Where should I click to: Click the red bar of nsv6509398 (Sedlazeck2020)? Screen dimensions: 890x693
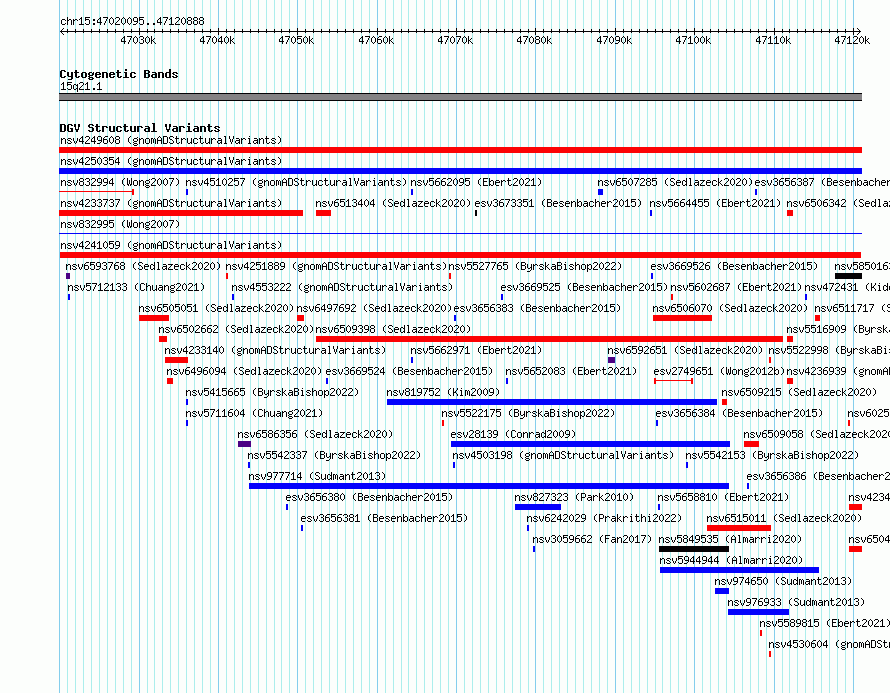[549, 339]
